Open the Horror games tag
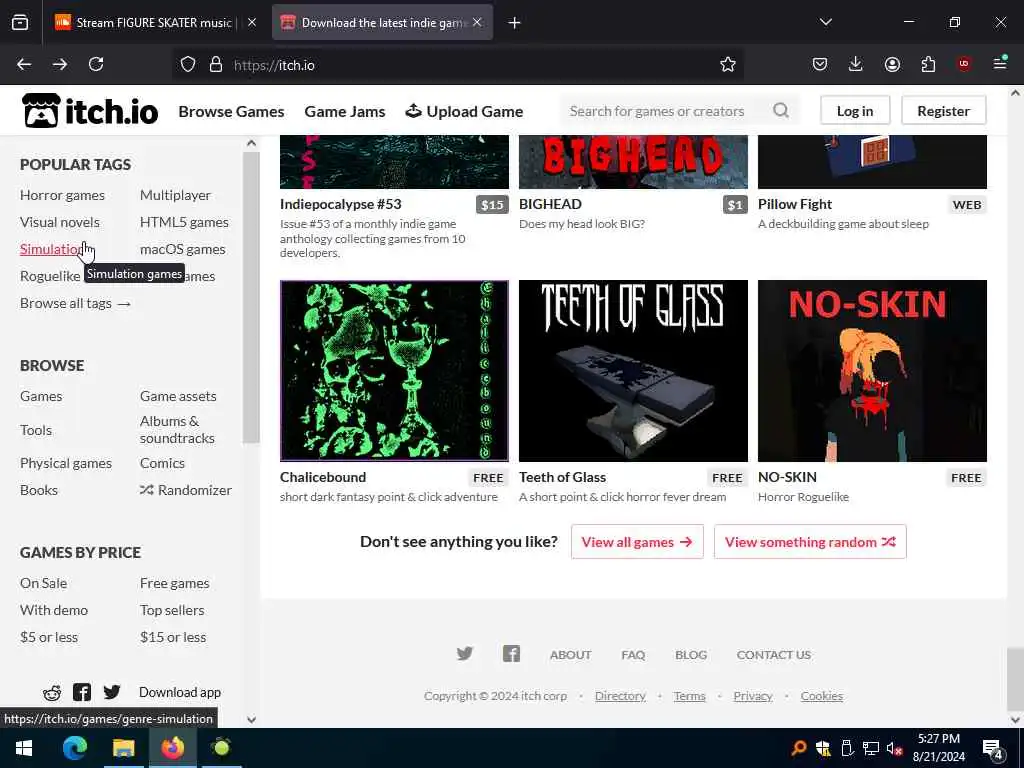 coord(62,195)
